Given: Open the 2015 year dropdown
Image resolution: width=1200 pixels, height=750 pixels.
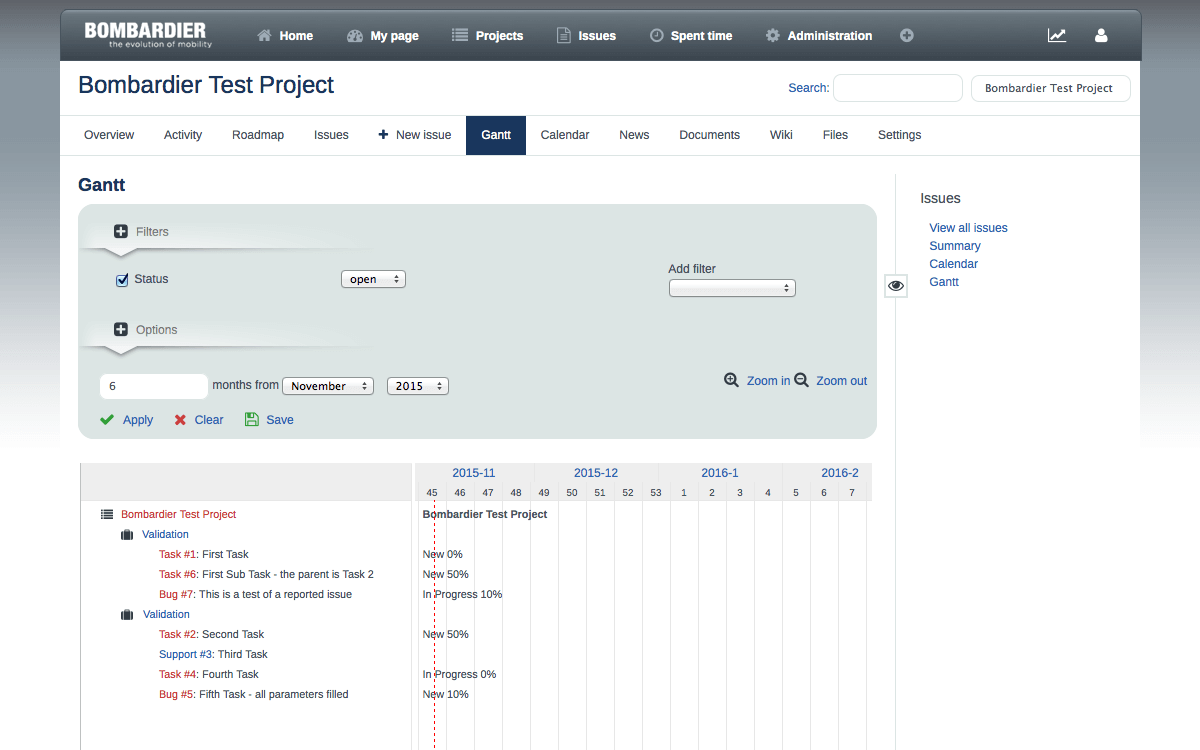Looking at the screenshot, I should pos(418,386).
